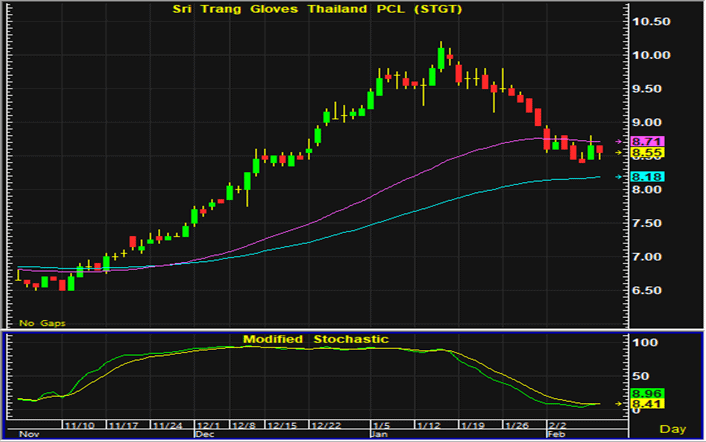Select the Jan month label
706x442 pixels.
click(378, 435)
